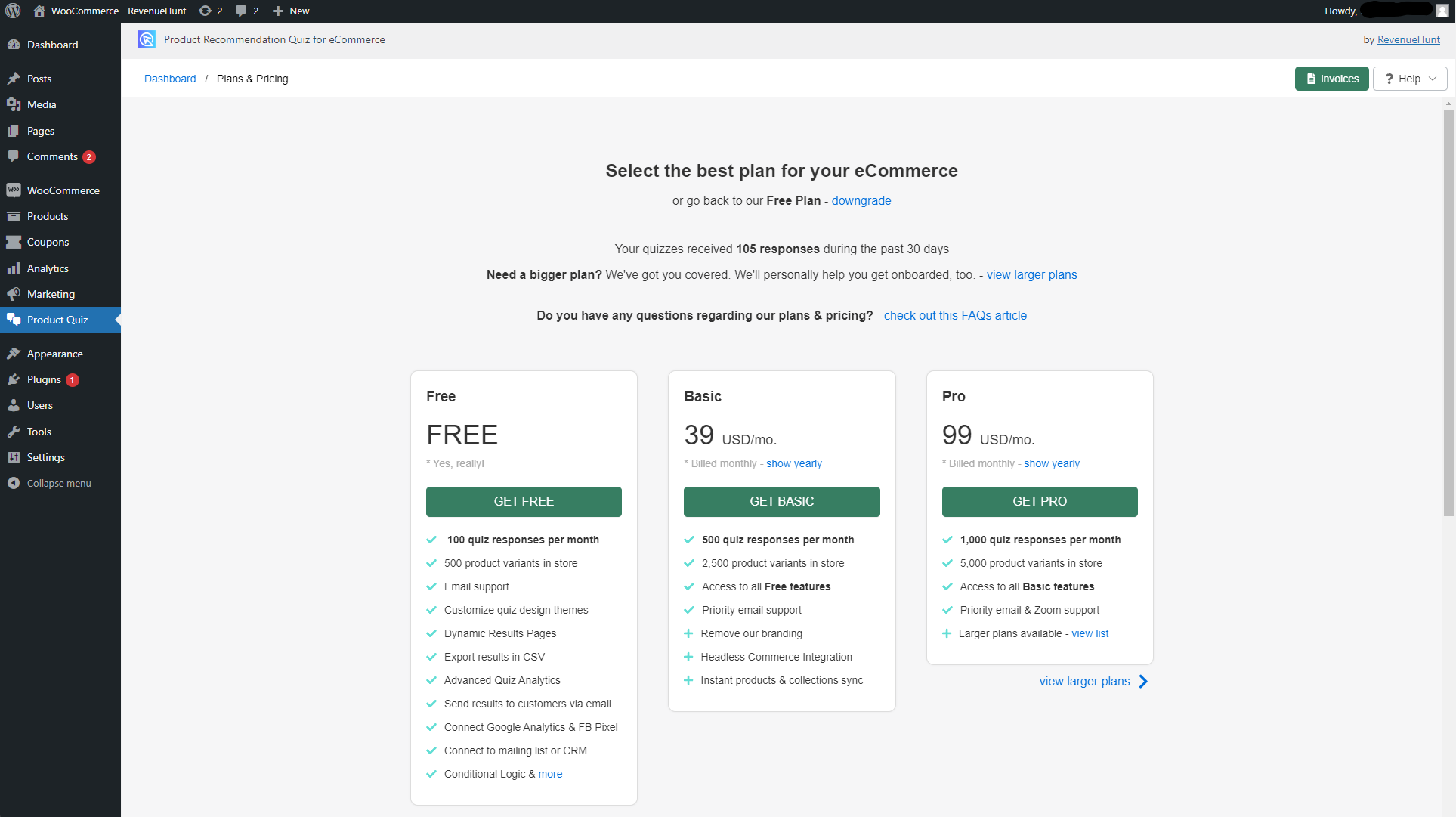Click the view larger plans chevron arrow

(x=1143, y=682)
